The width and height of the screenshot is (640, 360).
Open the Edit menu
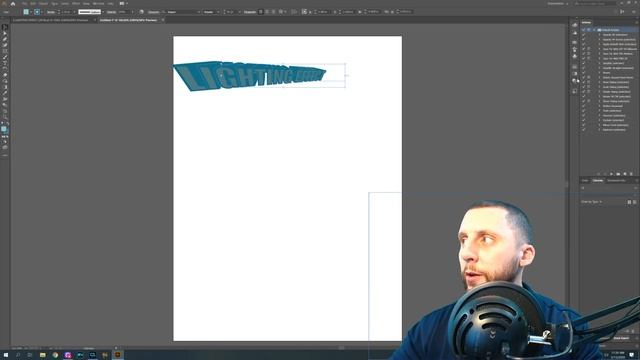pos(33,3)
